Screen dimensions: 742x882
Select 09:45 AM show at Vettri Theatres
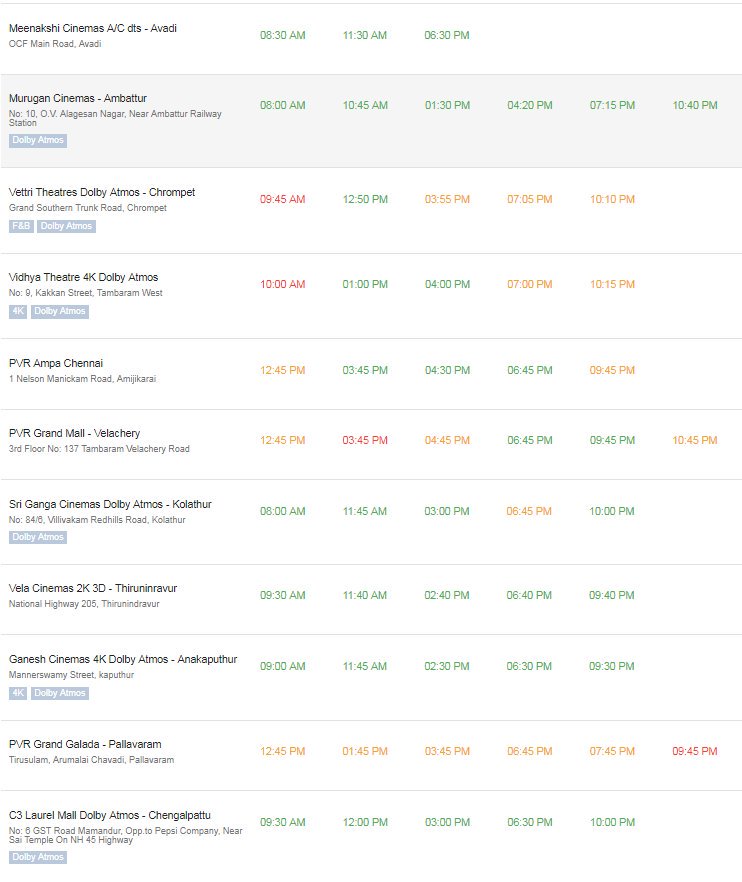[x=282, y=199]
